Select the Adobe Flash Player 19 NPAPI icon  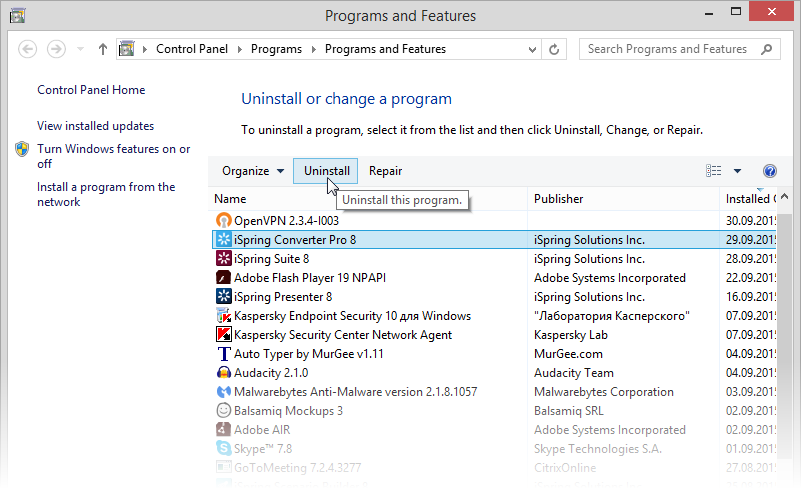224,278
